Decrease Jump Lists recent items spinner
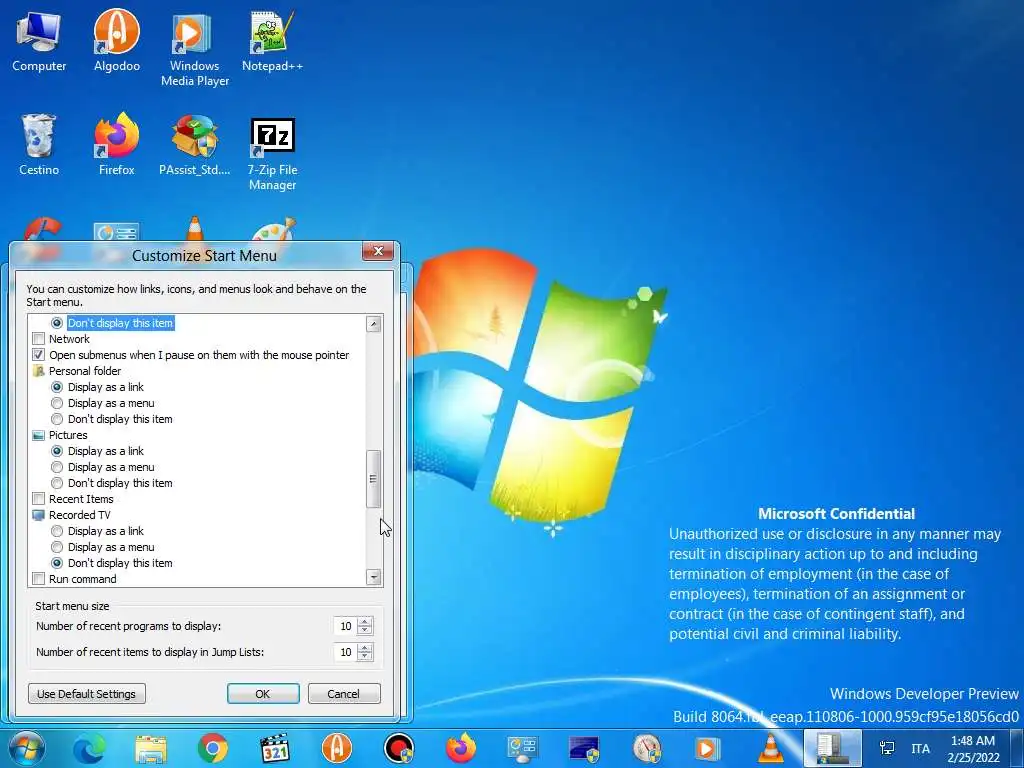The width and height of the screenshot is (1024, 768). (366, 656)
